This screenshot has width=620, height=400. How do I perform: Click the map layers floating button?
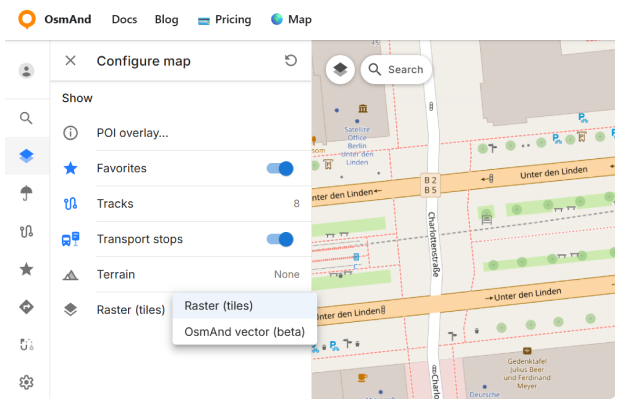(340, 70)
